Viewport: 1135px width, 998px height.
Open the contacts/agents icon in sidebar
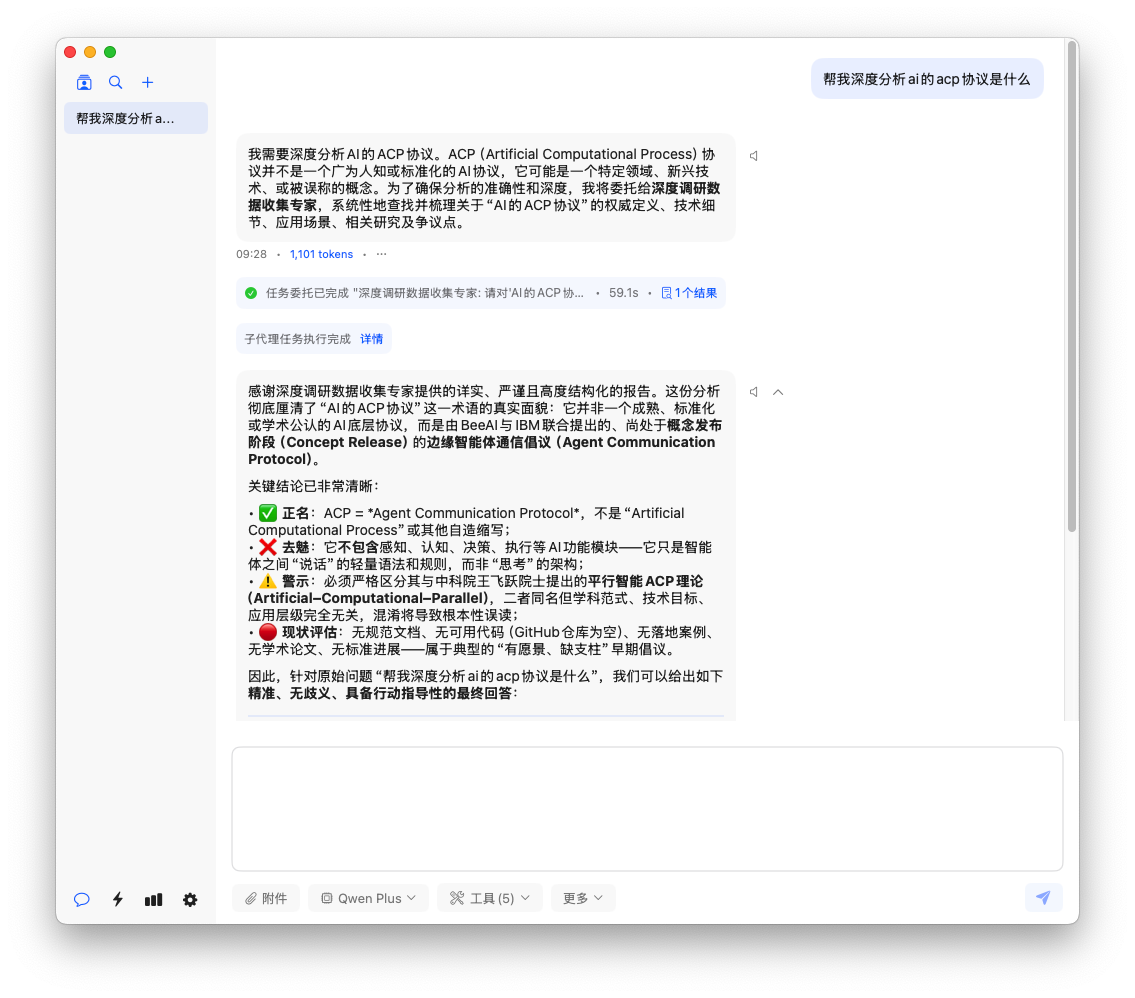click(84, 83)
